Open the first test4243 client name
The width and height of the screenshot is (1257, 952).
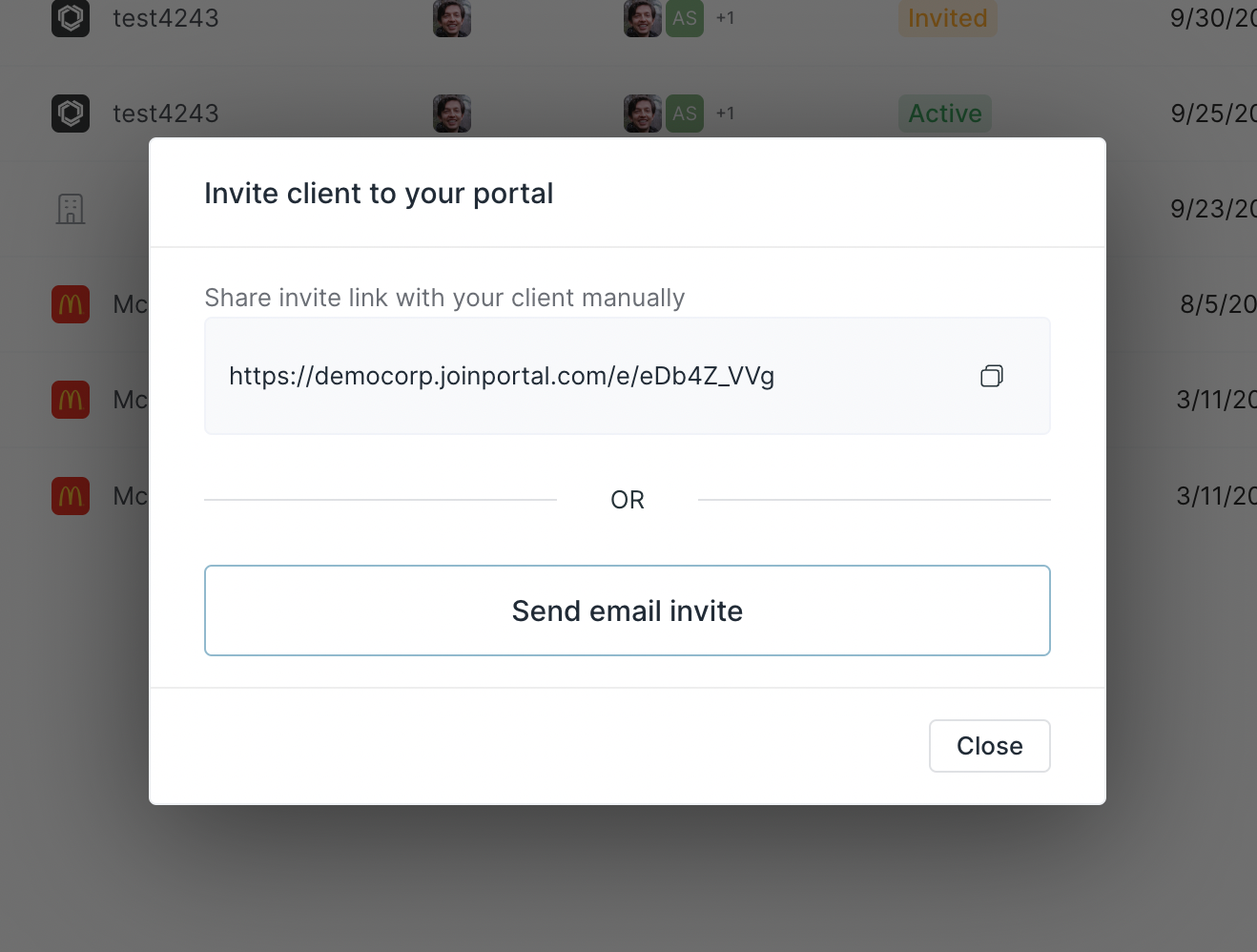point(166,18)
